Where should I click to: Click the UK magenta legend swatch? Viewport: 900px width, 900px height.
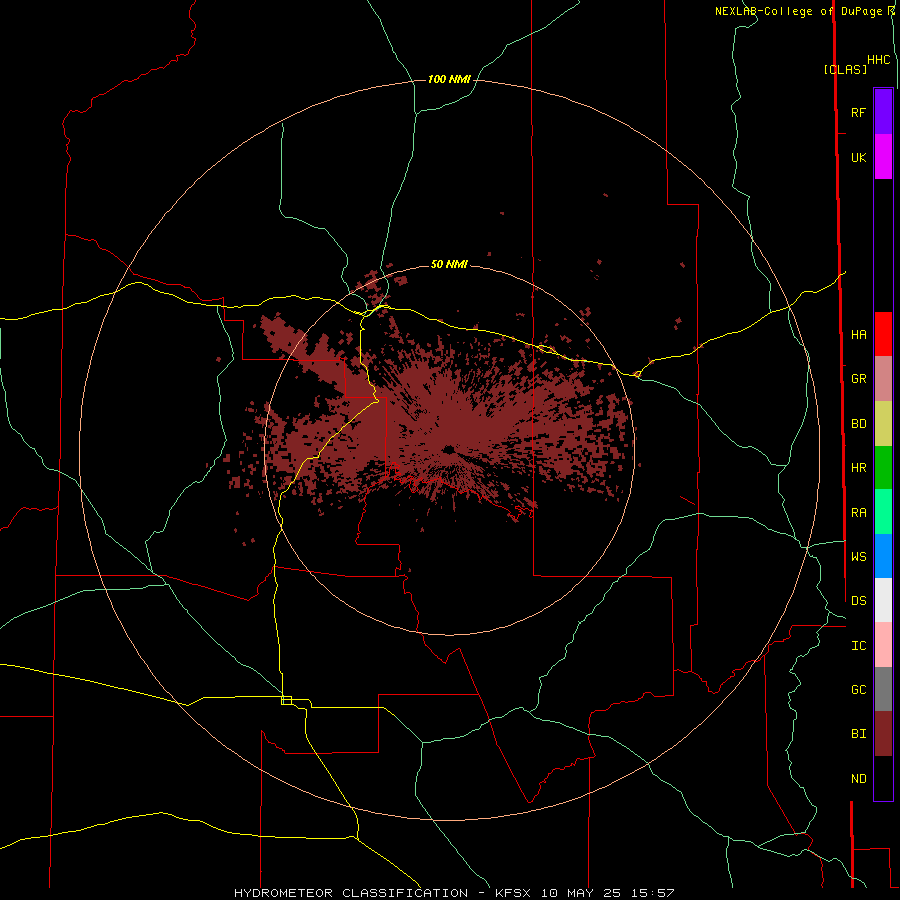pyautogui.click(x=883, y=157)
